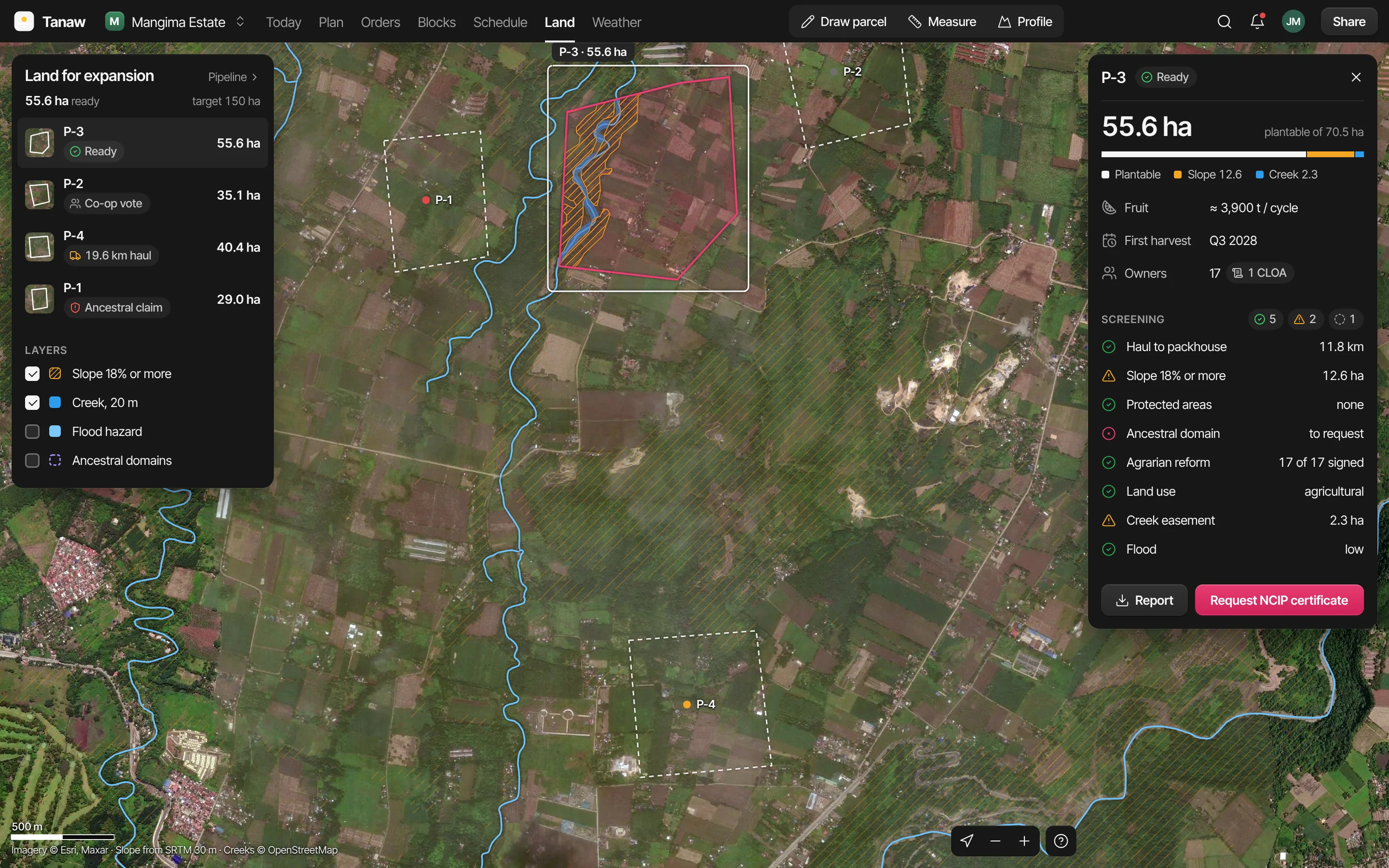
Task: Enable the Ancestral domains layer
Action: click(x=32, y=461)
